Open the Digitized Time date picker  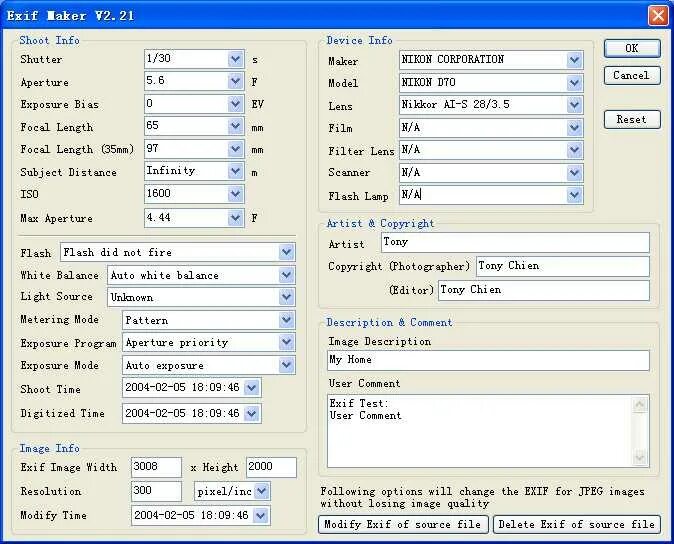point(252,414)
